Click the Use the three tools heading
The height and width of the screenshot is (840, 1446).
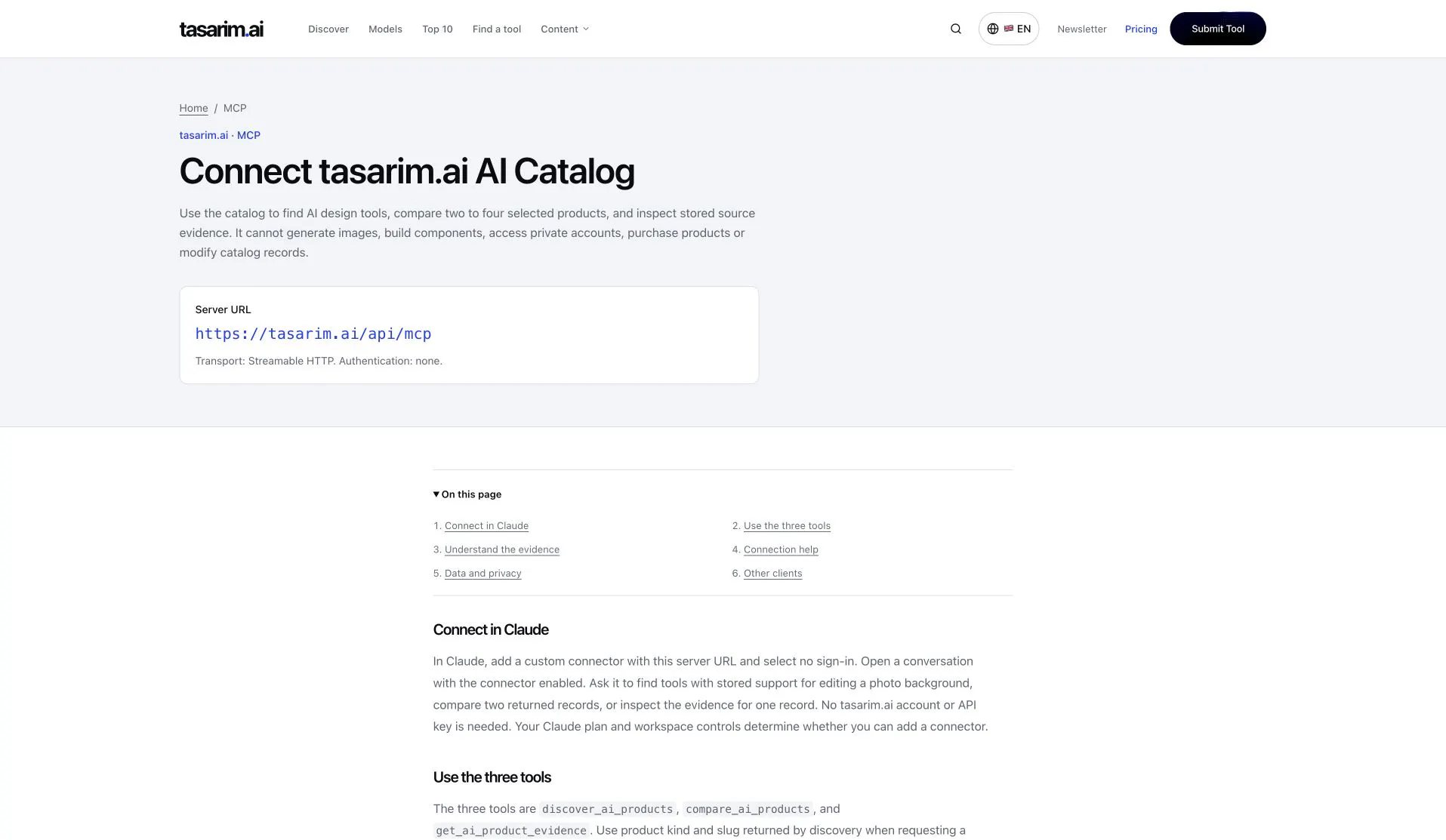[492, 777]
